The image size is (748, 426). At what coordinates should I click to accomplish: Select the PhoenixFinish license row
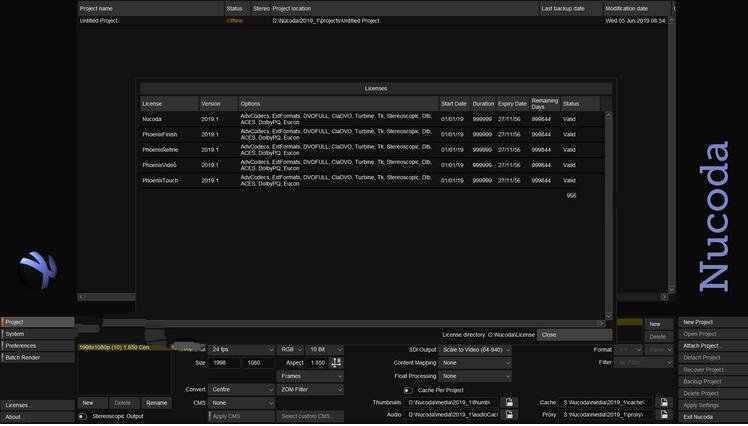[x=372, y=135]
